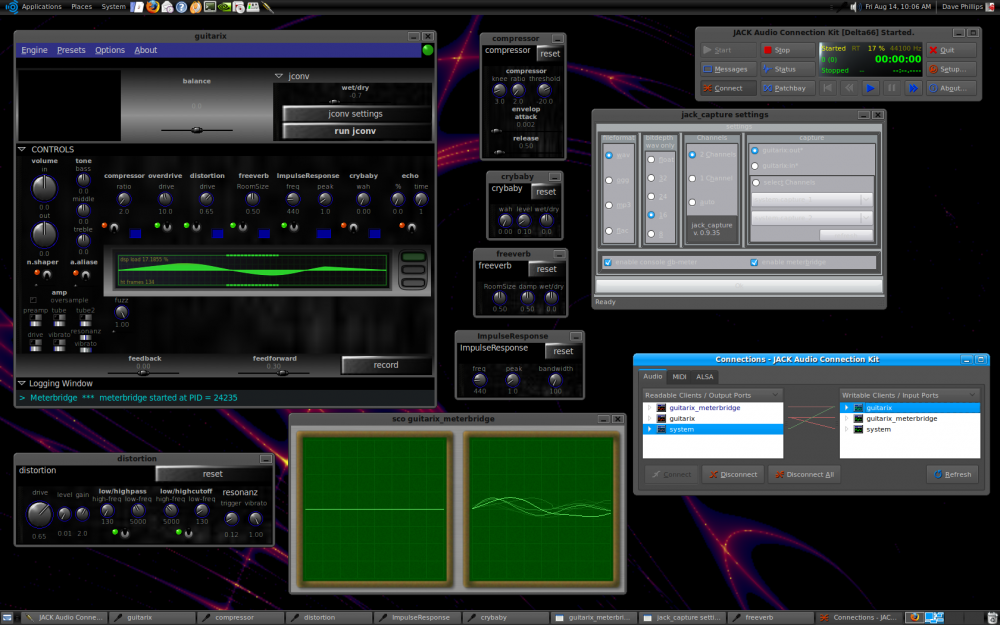Screen dimensions: 1000x625
Task: Click the tone treble knob
Action: [x=84, y=240]
